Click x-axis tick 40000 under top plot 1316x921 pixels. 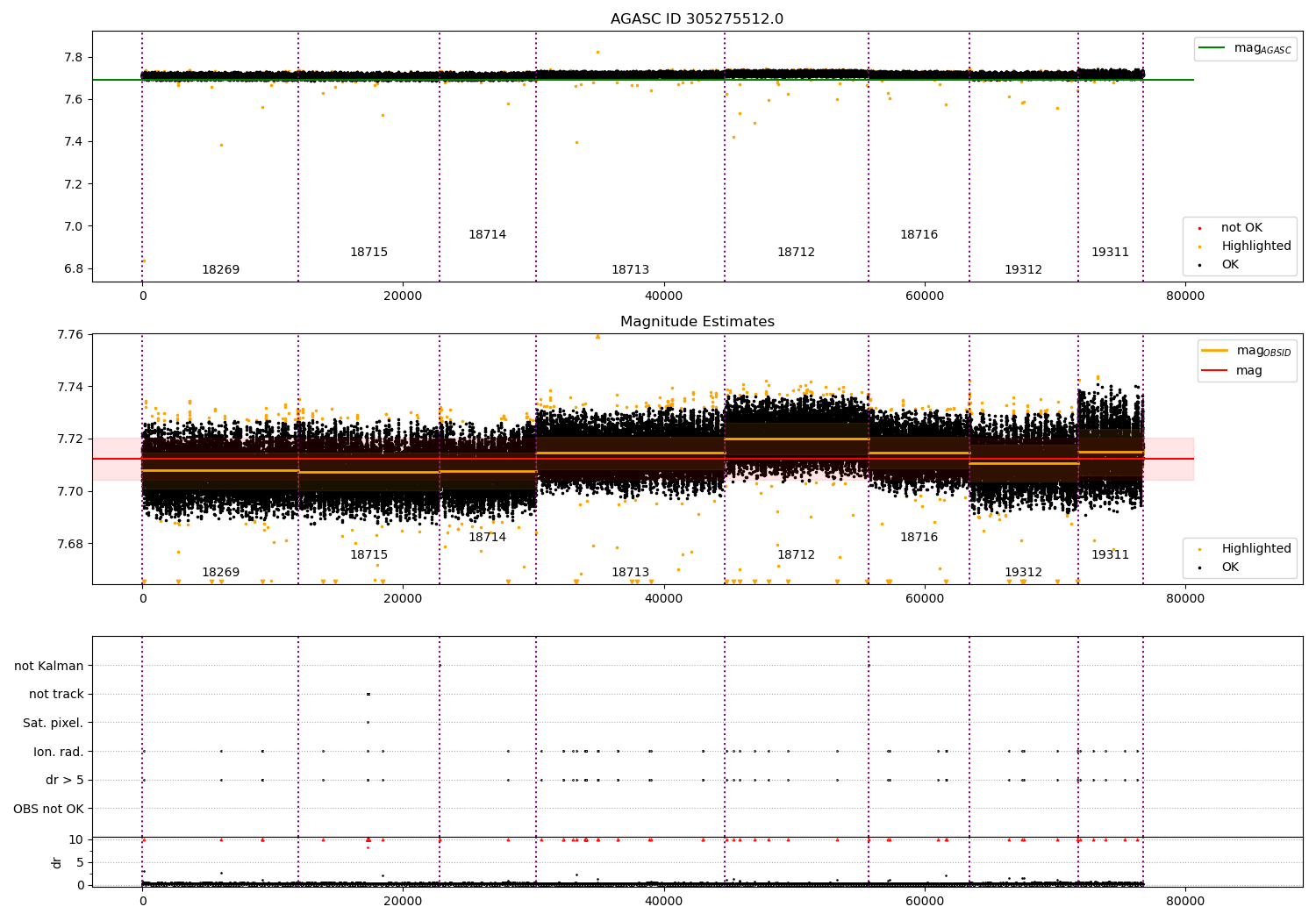664,296
